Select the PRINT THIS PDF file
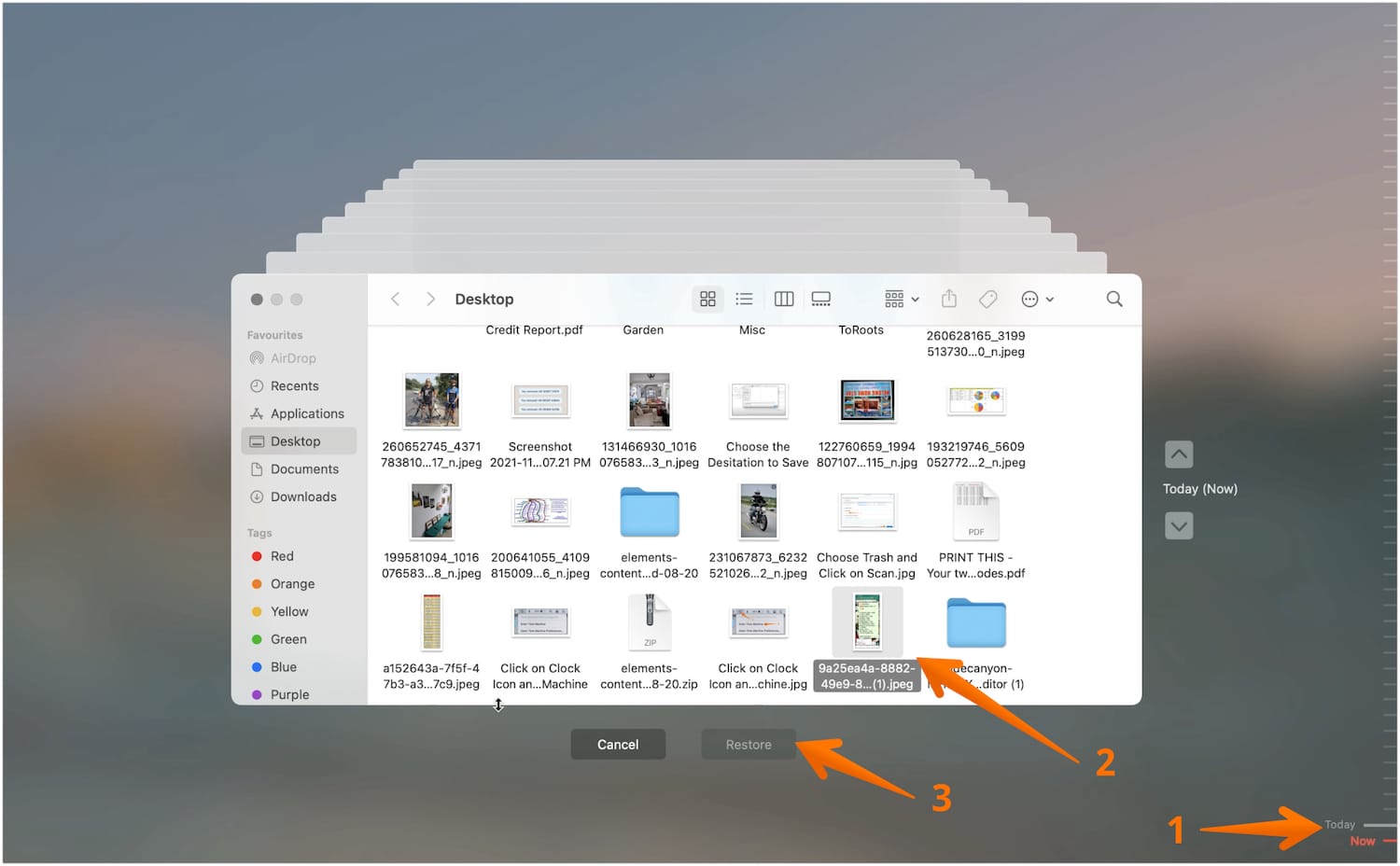This screenshot has height=866, width=1400. (975, 511)
